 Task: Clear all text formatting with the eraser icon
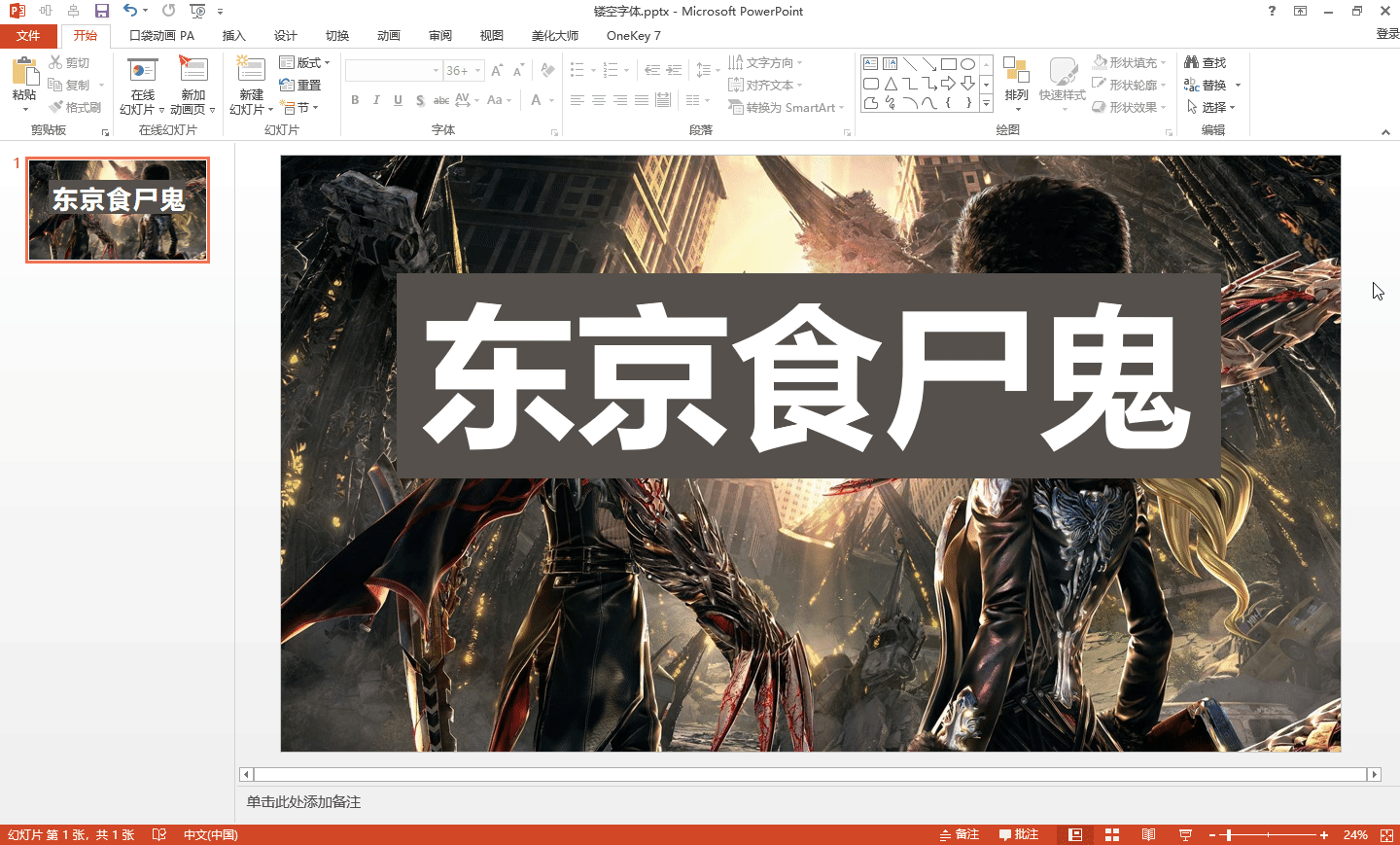coord(548,71)
